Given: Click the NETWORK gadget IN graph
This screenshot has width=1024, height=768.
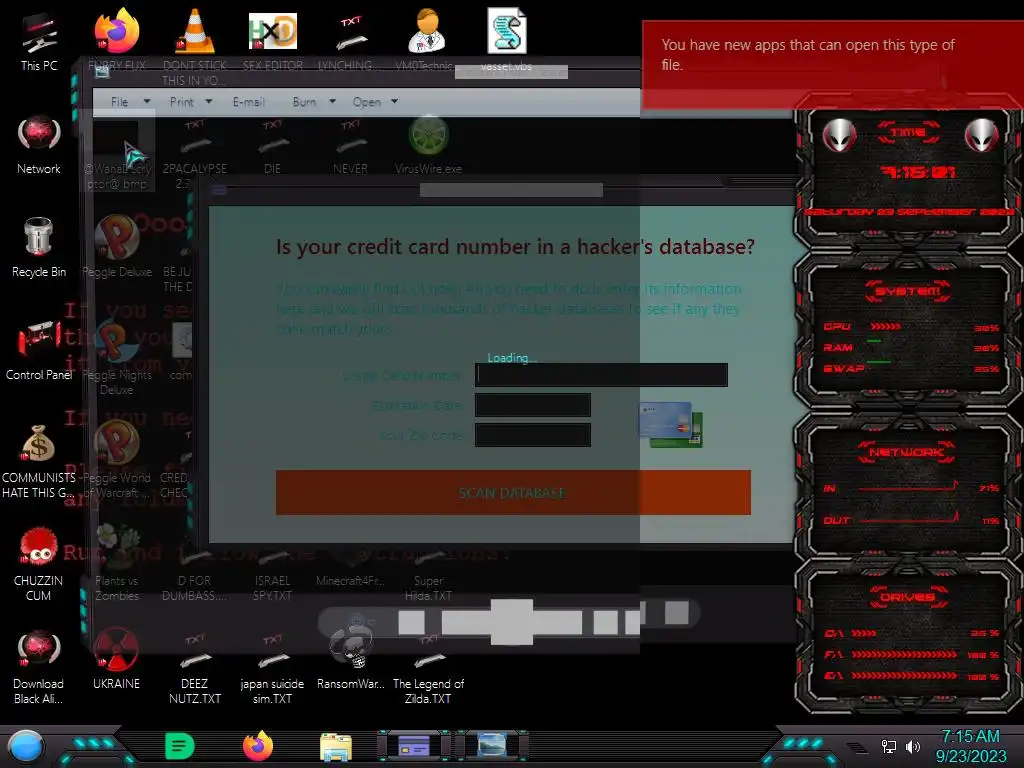Looking at the screenshot, I should [x=908, y=487].
